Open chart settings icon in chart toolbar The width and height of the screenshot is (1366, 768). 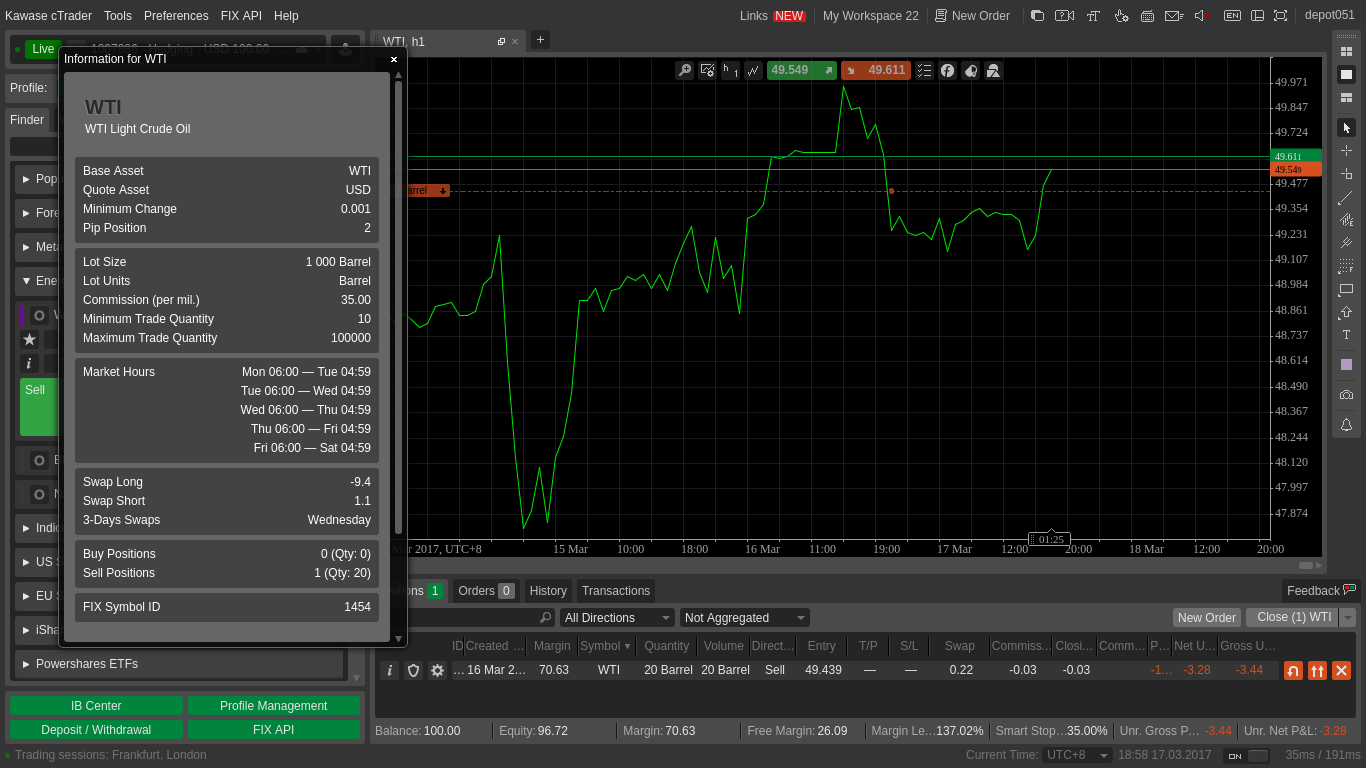[x=707, y=70]
